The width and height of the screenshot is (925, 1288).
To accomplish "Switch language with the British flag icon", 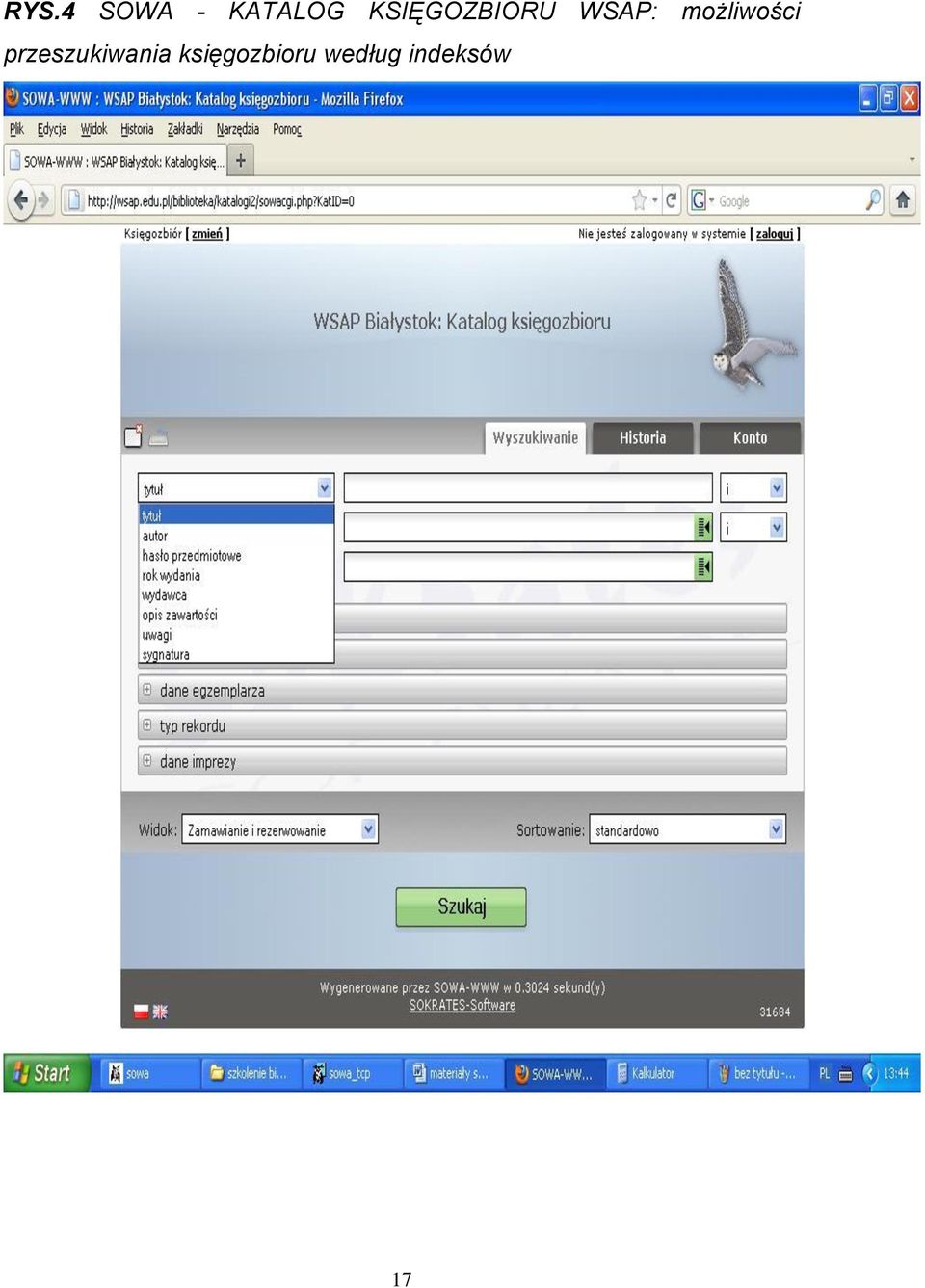I will tap(160, 1012).
